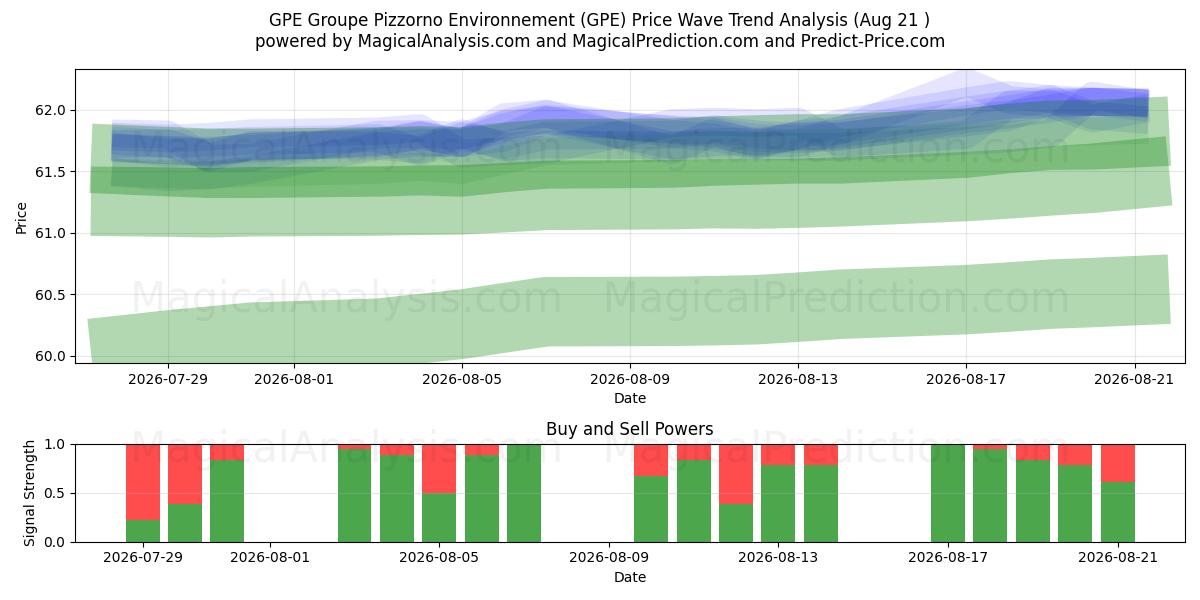Viewport: 1200px width, 600px height.
Task: Click the 62.0 price tick label
Action: [49, 110]
